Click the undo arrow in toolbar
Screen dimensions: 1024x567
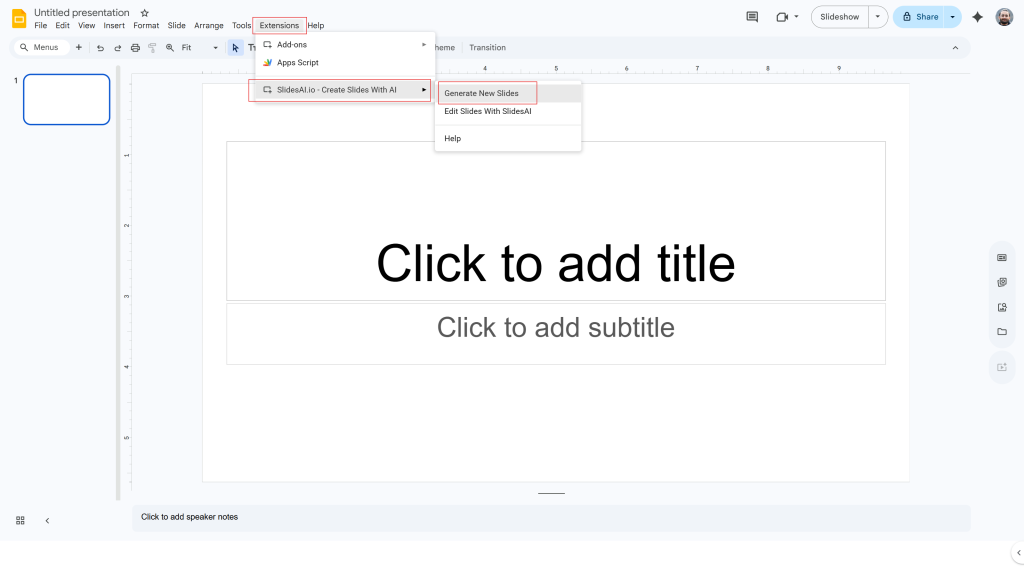[100, 48]
